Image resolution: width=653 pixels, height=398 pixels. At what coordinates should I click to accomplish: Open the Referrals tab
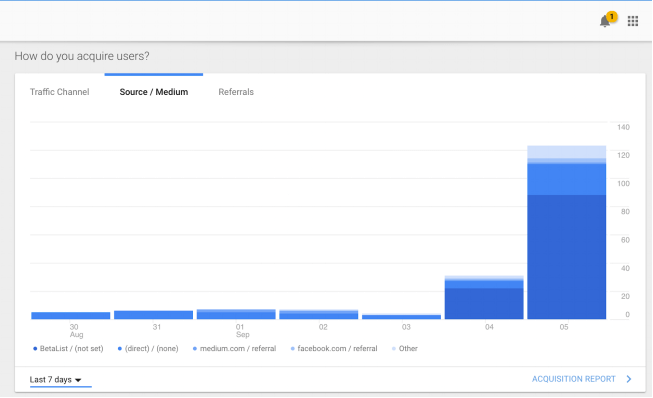(x=236, y=92)
